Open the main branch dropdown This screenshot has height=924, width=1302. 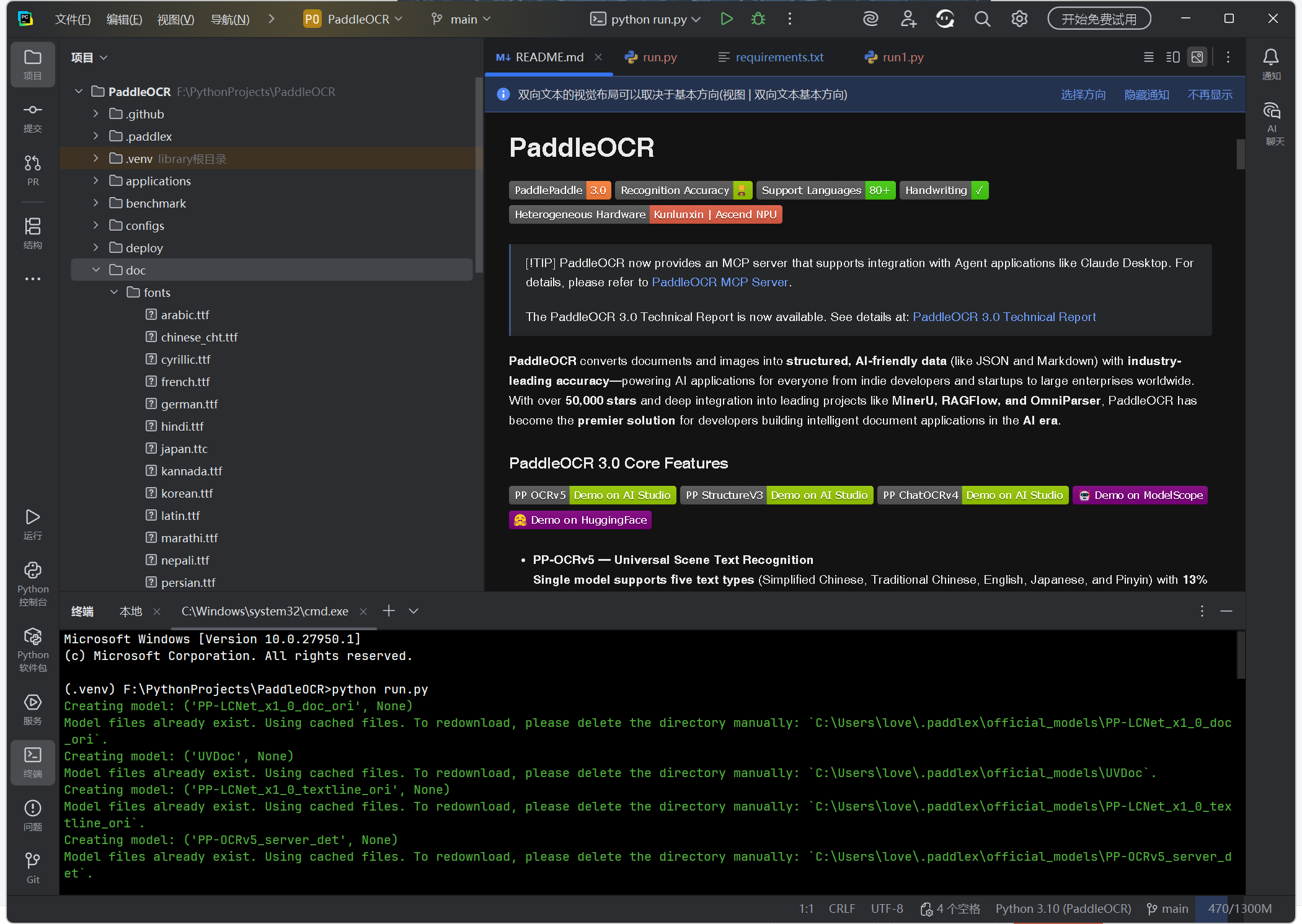(461, 19)
